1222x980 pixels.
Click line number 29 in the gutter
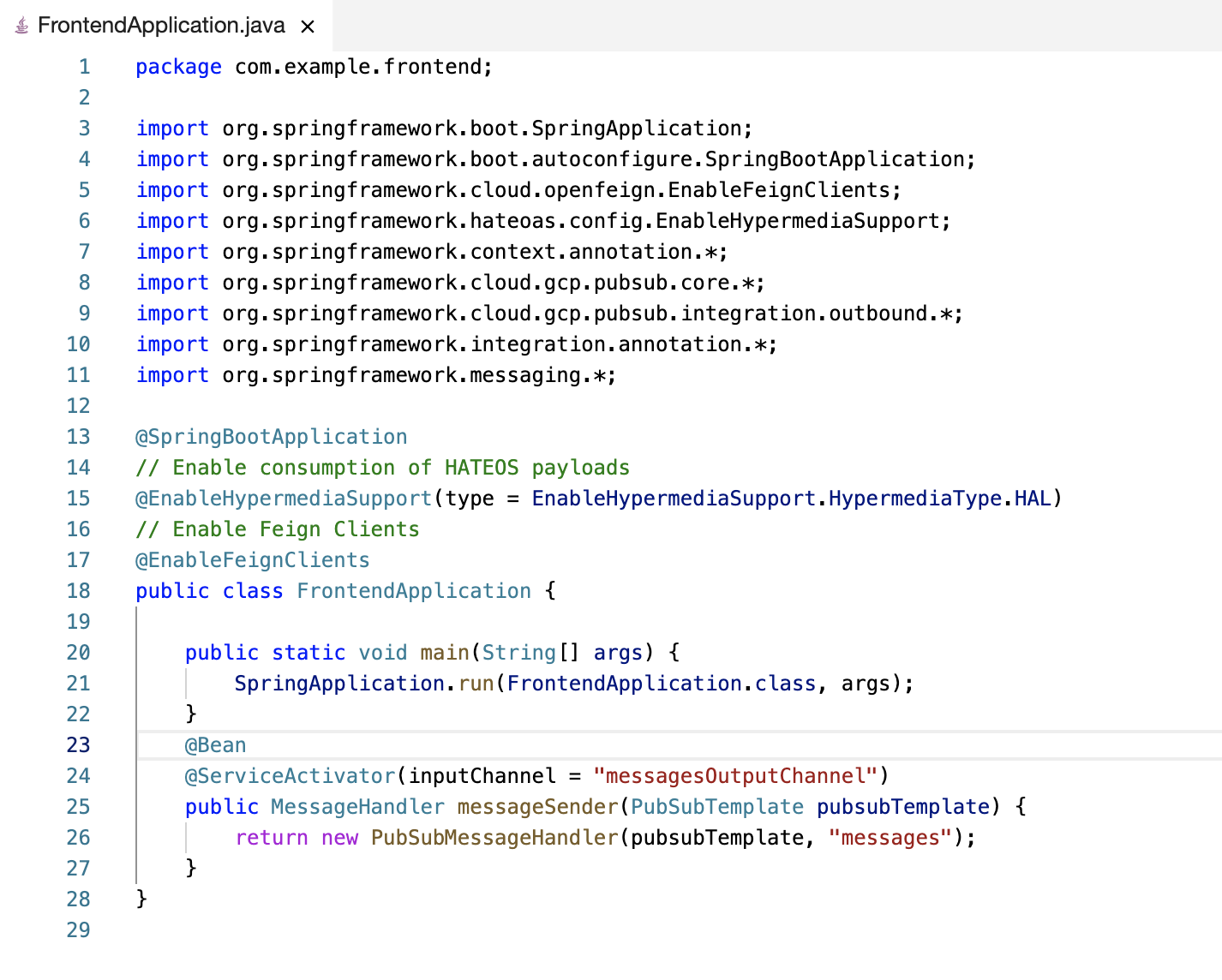pyautogui.click(x=78, y=930)
